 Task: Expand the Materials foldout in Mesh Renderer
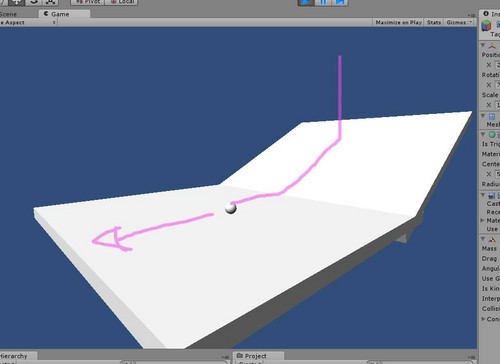point(483,220)
